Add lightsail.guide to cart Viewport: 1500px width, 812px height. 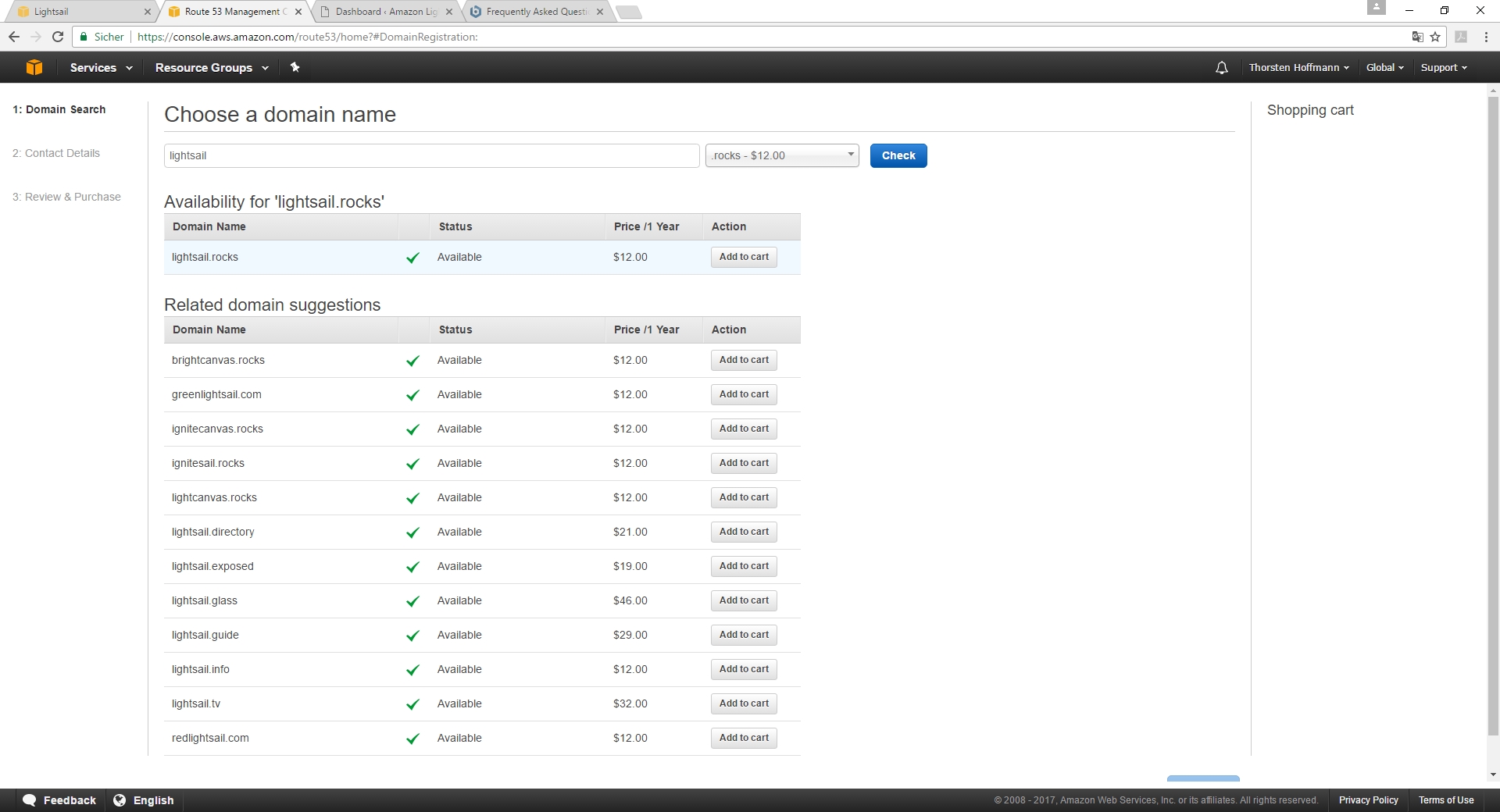(x=744, y=635)
